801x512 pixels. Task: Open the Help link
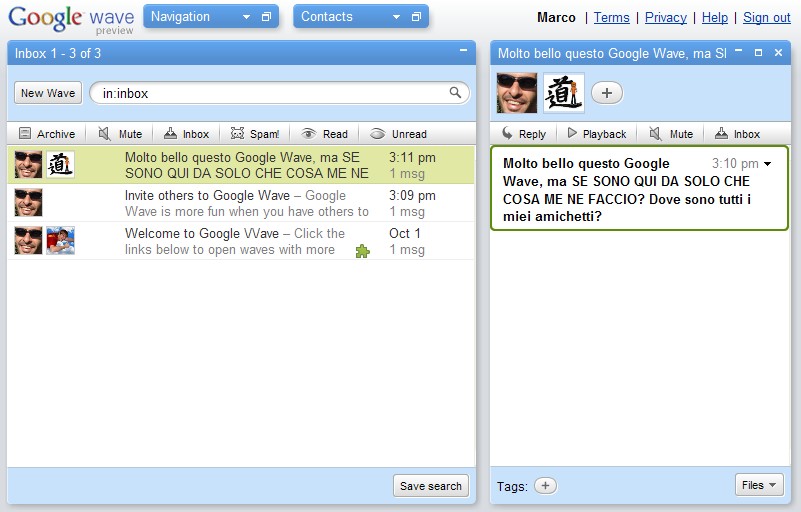click(x=715, y=17)
